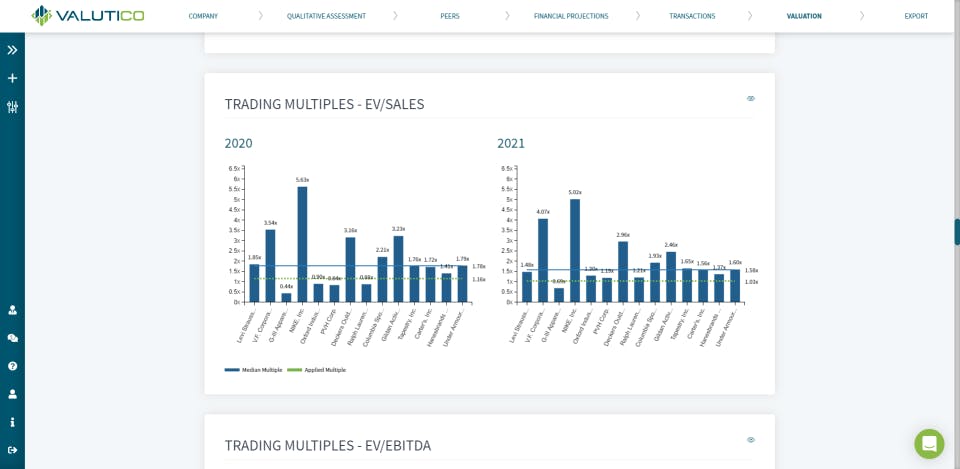This screenshot has width=960, height=469.
Task: Toggle visibility of EV/EBITDA section
Action: coord(751,440)
